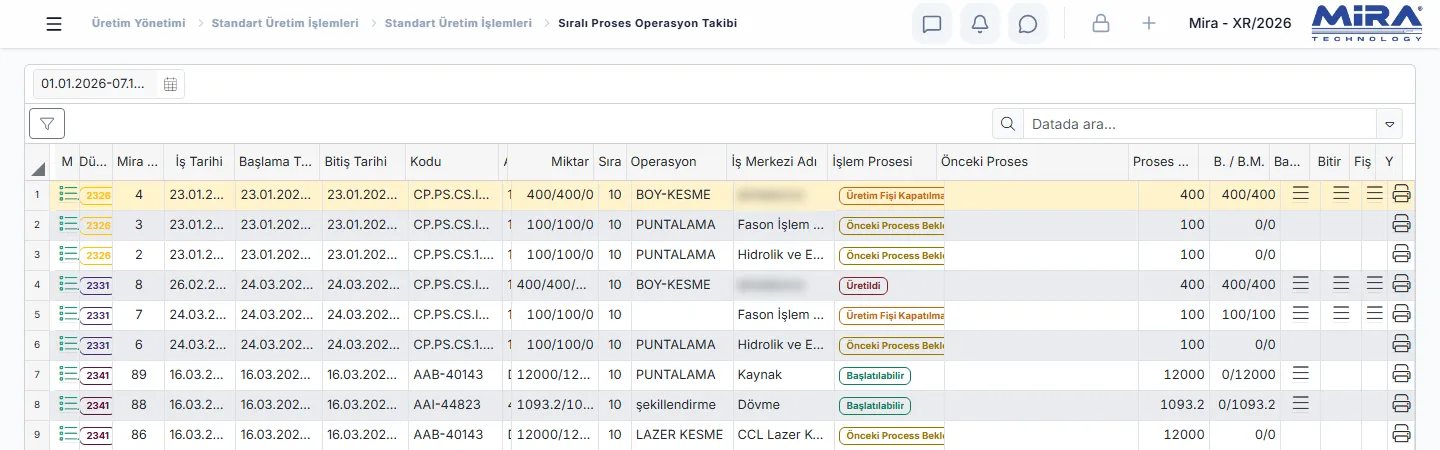1440x450 pixels.
Task: Open the calendar date picker icon
Action: 171,84
